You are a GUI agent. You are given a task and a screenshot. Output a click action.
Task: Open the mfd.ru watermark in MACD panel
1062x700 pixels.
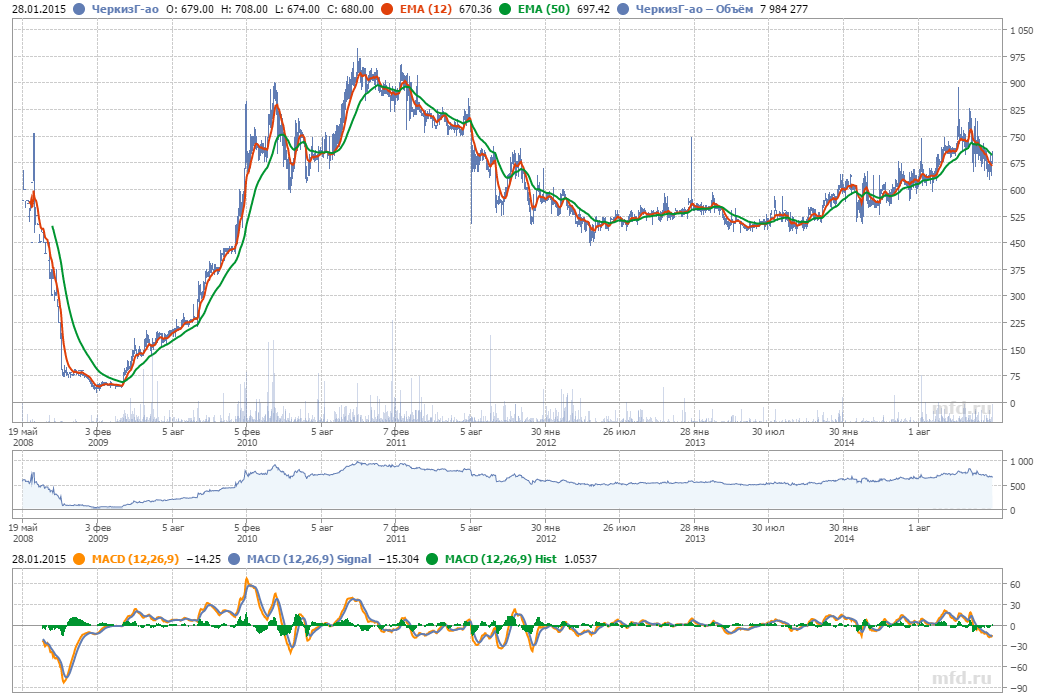[964, 679]
